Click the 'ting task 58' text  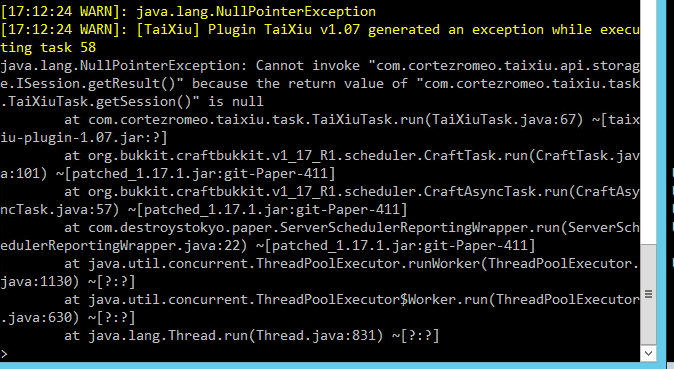48,48
